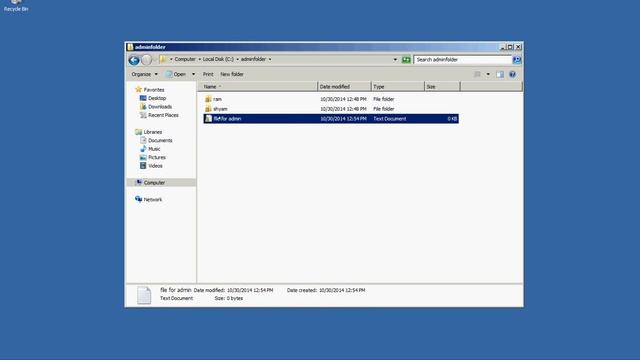640x360 pixels.
Task: Click the search magnifier icon
Action: tap(517, 60)
